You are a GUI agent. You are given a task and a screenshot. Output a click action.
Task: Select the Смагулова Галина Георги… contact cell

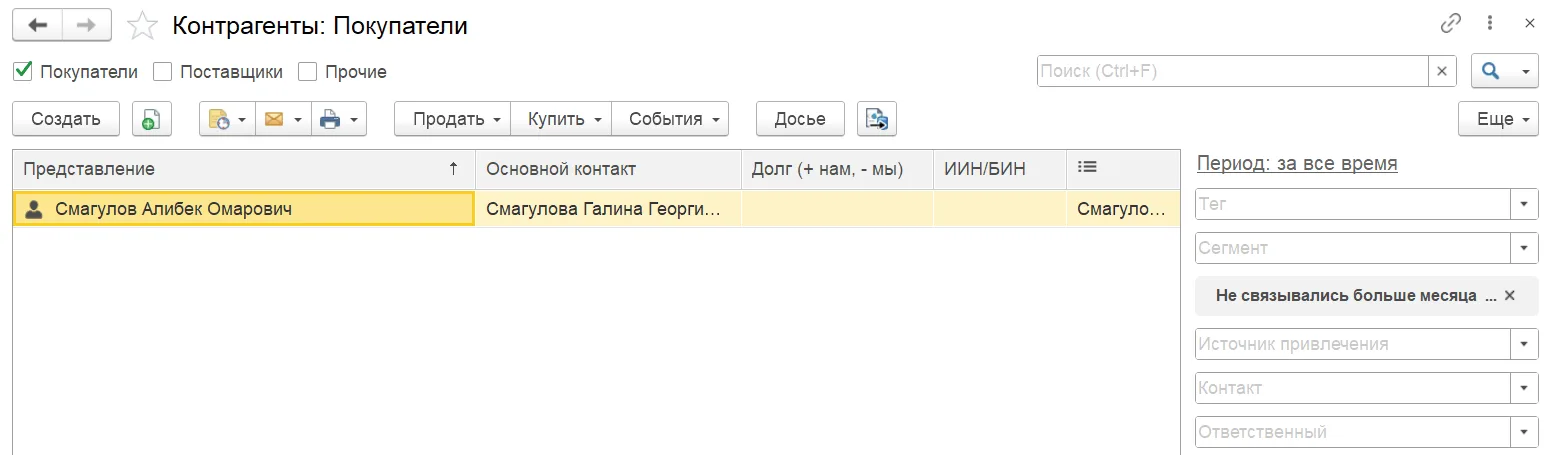click(608, 209)
